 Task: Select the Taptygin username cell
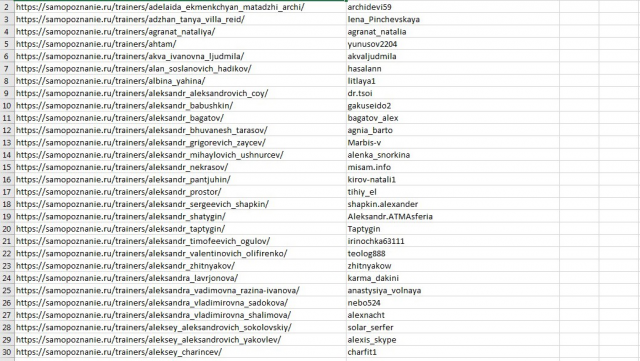tap(453, 229)
